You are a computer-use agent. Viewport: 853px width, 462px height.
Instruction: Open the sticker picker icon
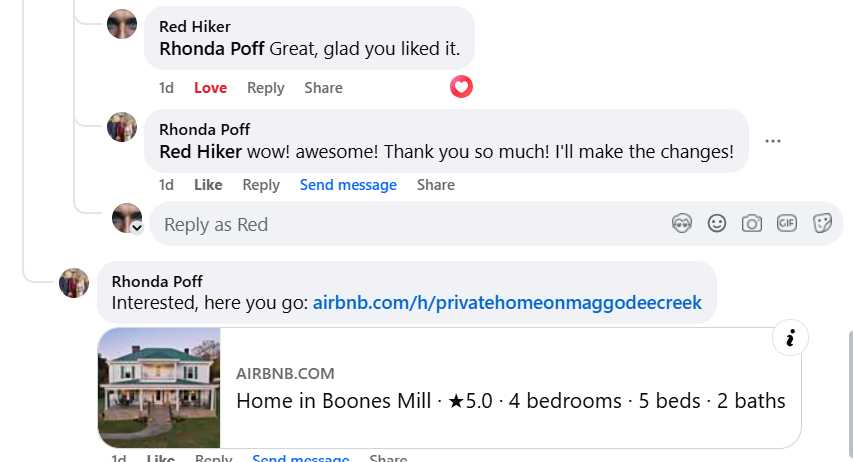(822, 224)
